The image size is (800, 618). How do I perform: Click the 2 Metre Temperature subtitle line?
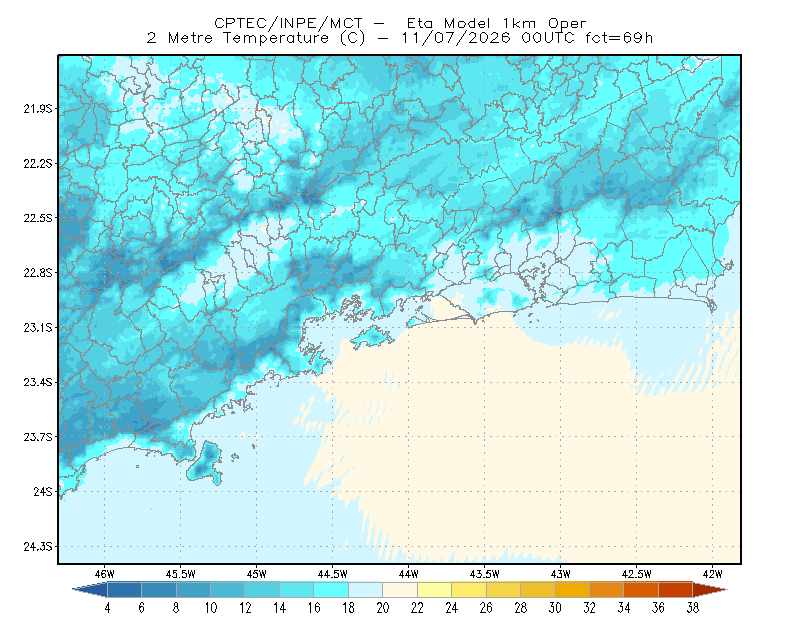click(400, 38)
